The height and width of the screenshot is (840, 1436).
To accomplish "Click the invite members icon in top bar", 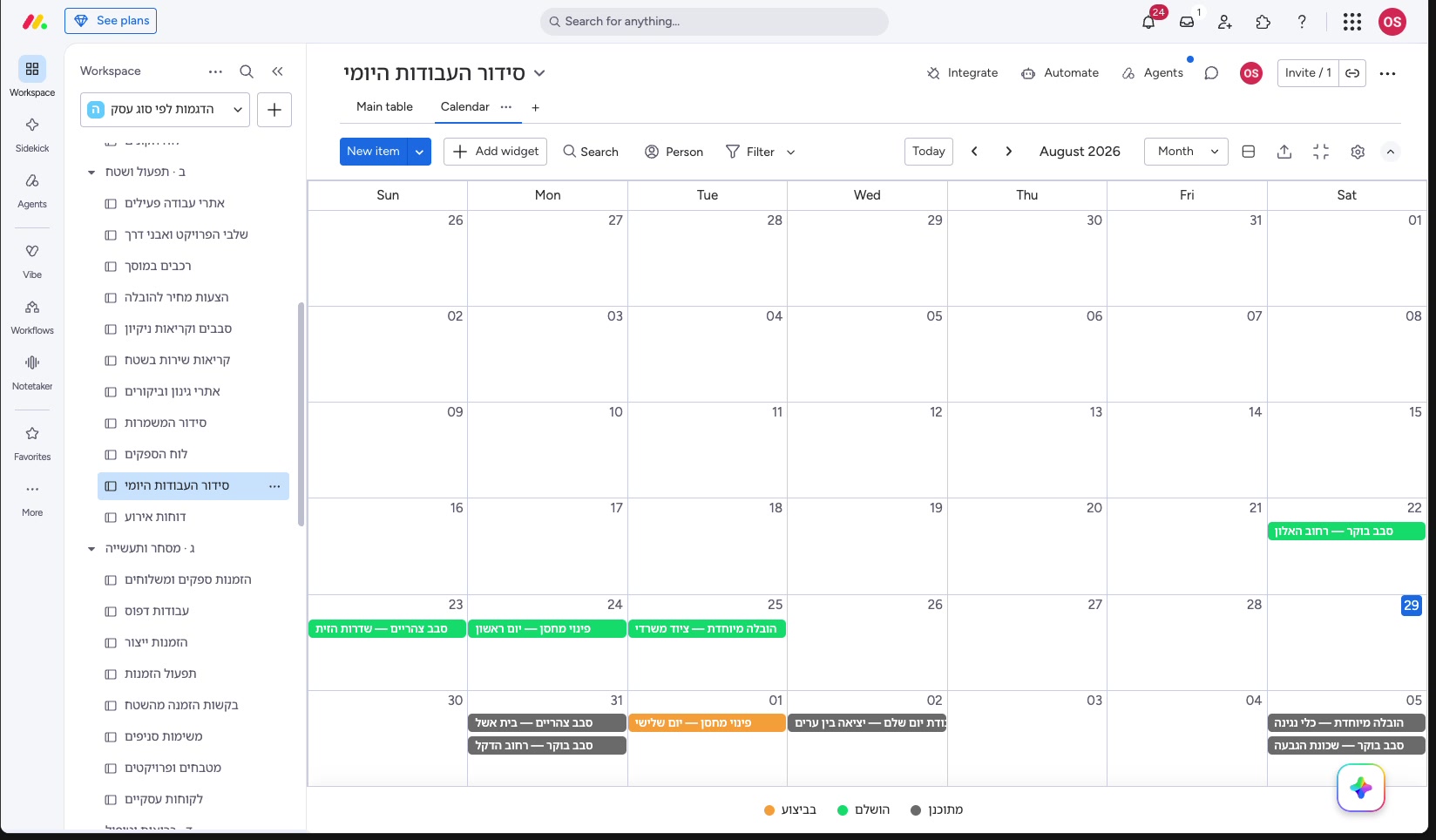I will tap(1225, 22).
